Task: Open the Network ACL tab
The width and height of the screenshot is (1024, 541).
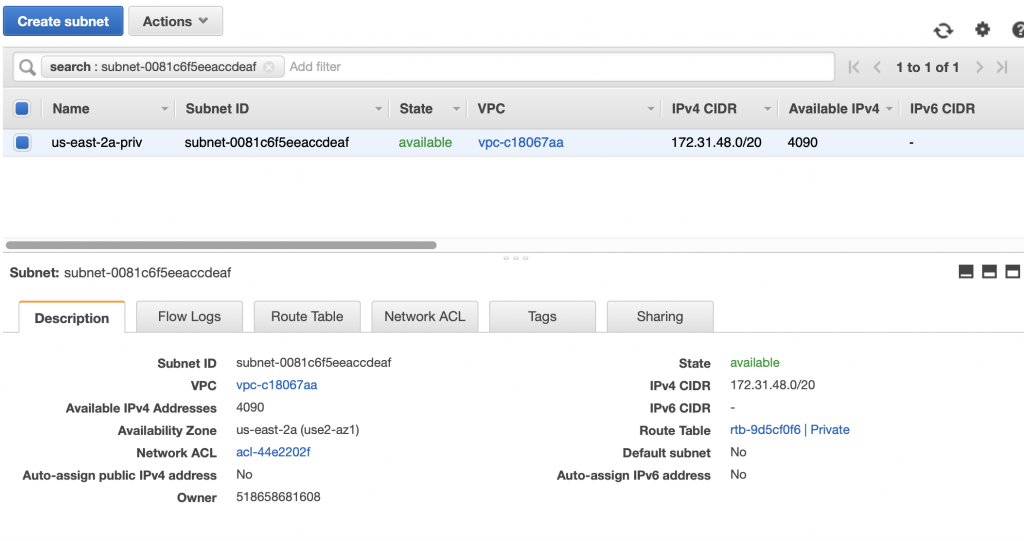Action: [424, 317]
